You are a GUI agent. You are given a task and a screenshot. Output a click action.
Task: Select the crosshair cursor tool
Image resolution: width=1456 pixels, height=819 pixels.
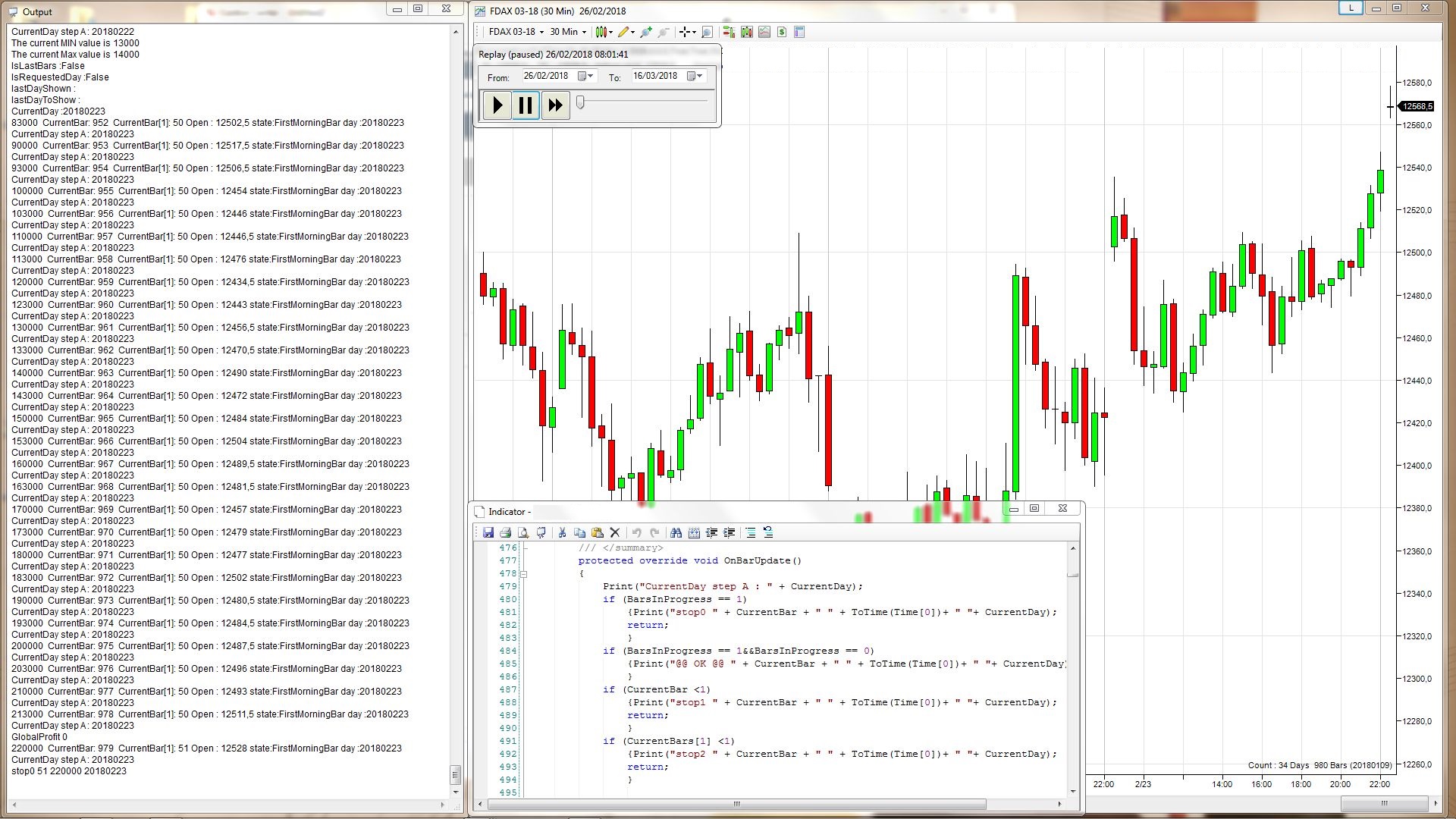click(x=686, y=32)
